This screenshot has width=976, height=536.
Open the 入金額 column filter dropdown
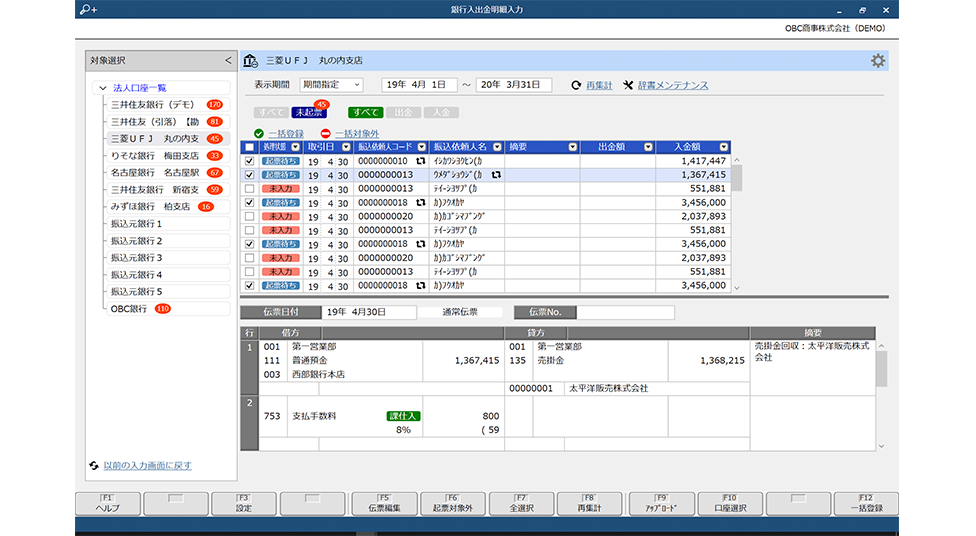coord(723,147)
